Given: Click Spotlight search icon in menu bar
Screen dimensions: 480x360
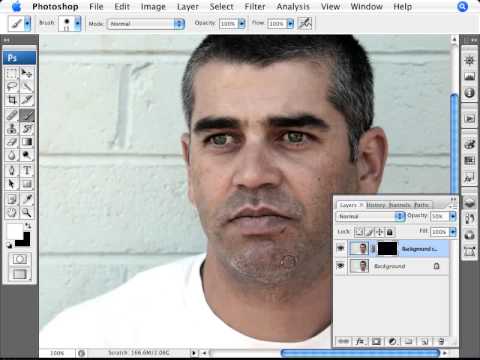Looking at the screenshot, I should coord(463,6).
